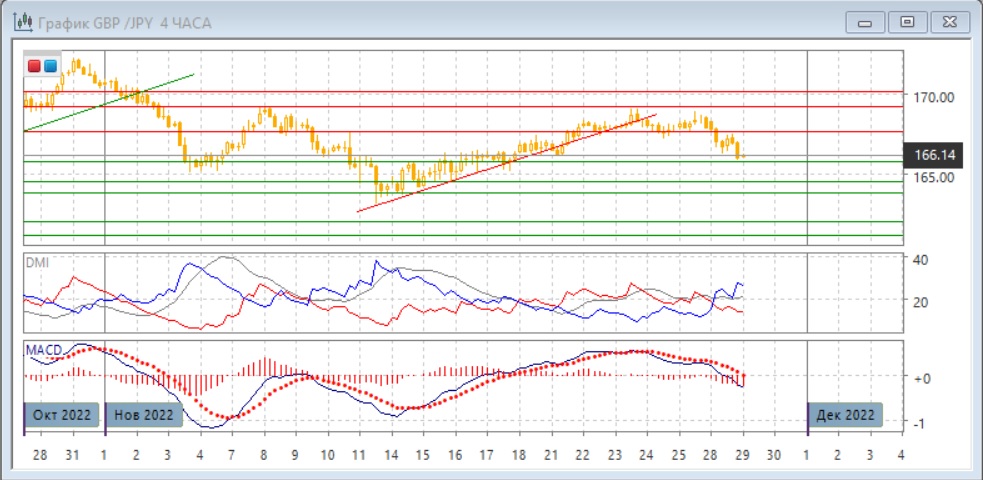Select the Окт 2022 month marker
This screenshot has width=983, height=480.
coord(62,415)
